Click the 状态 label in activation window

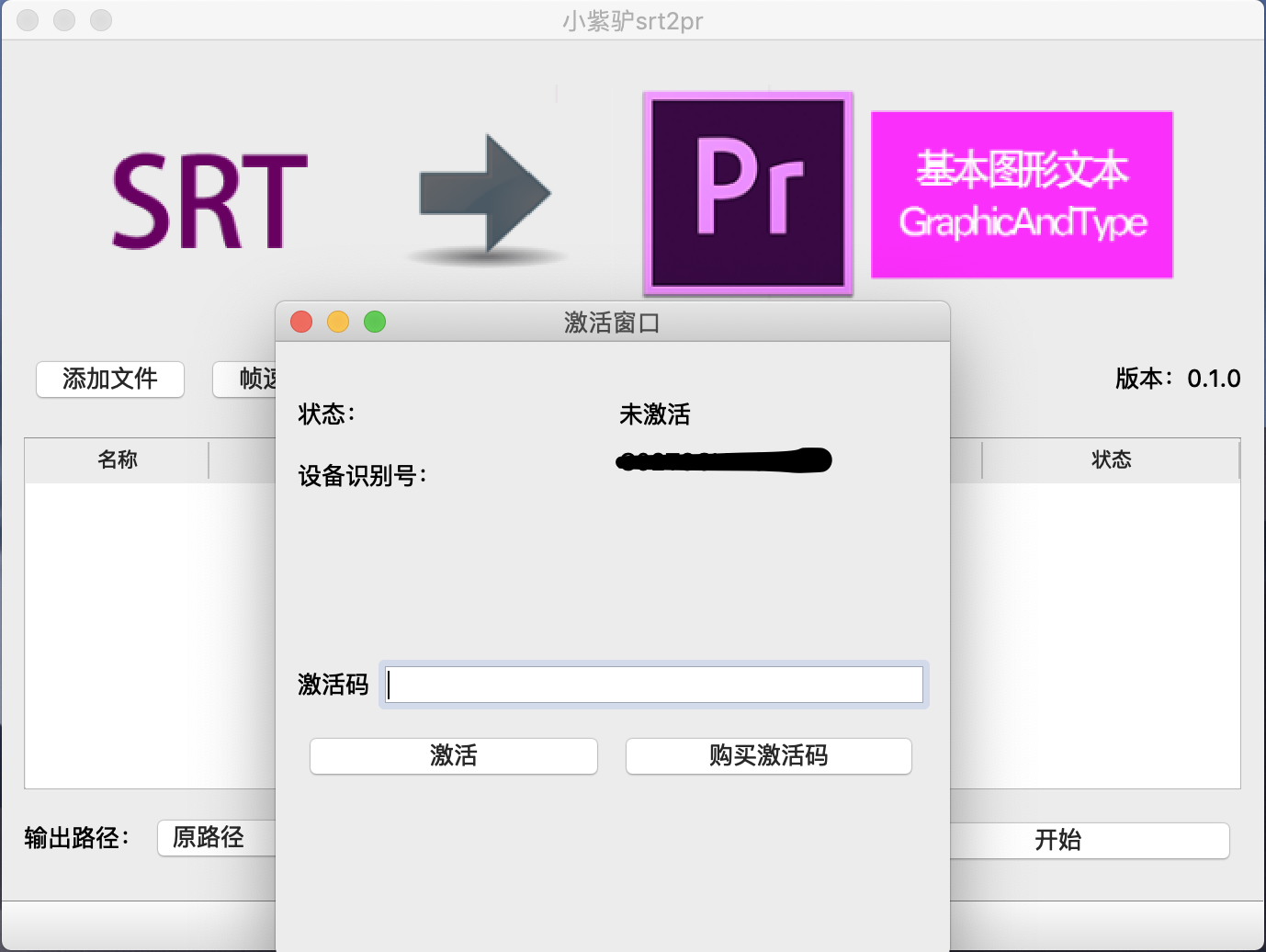coord(326,414)
